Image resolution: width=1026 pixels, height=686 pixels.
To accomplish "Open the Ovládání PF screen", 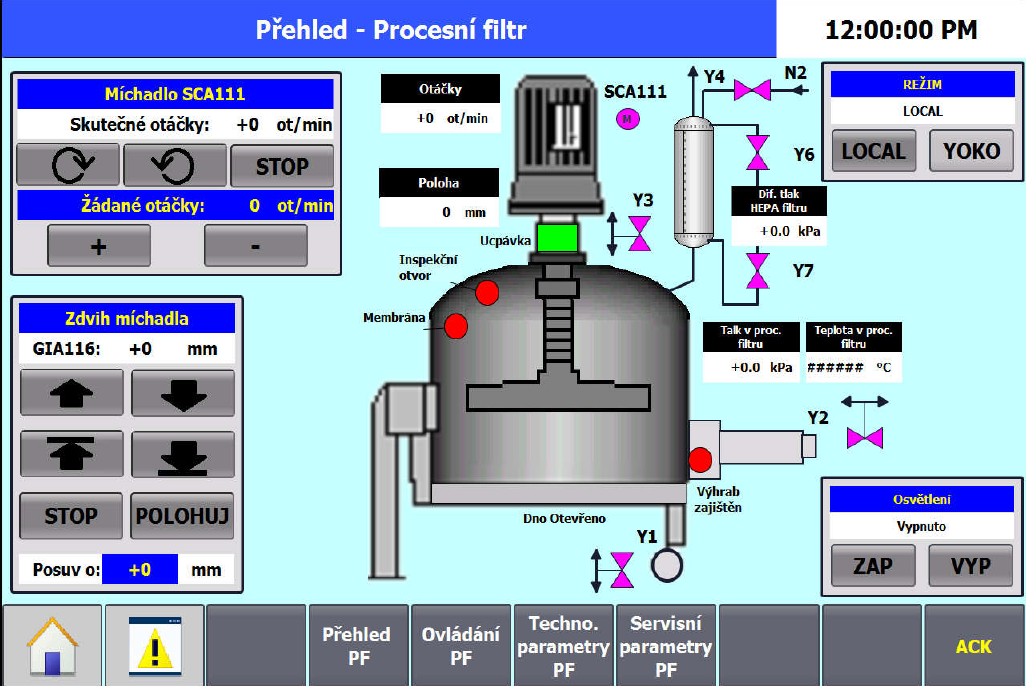I will [x=461, y=643].
